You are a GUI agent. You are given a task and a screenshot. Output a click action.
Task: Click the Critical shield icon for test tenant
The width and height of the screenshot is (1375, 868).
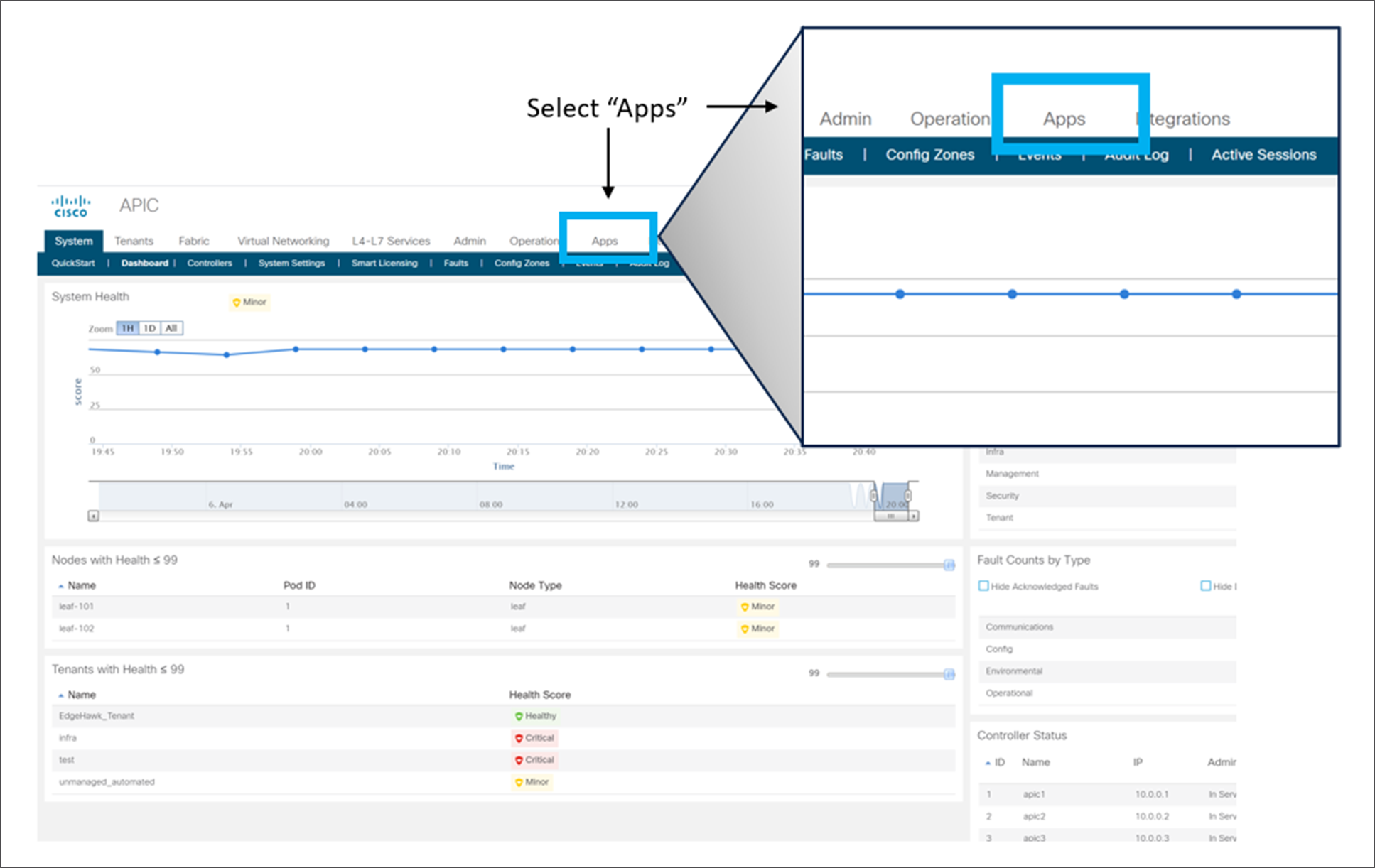(x=519, y=761)
